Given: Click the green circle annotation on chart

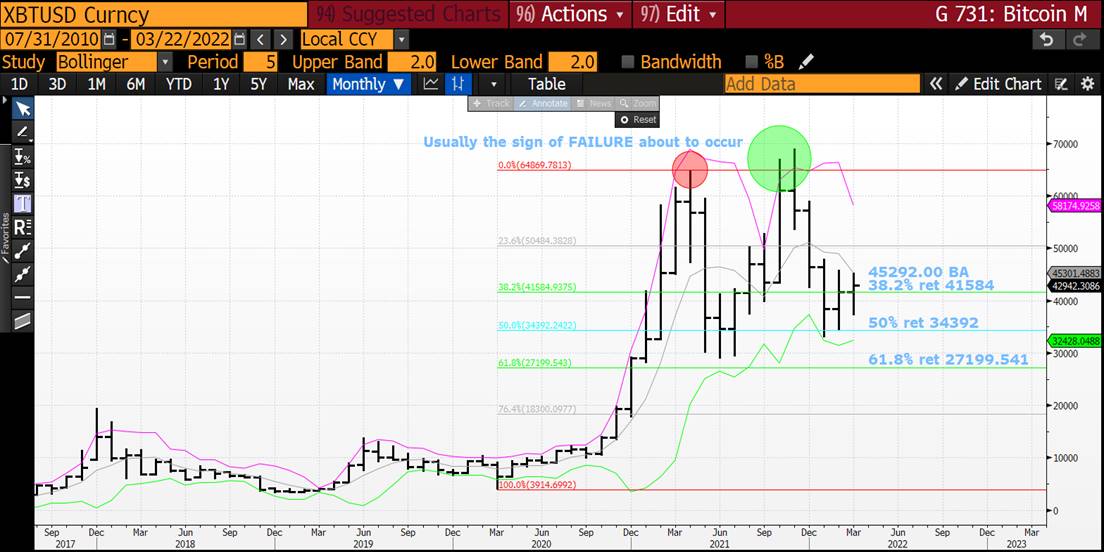Looking at the screenshot, I should (x=779, y=158).
